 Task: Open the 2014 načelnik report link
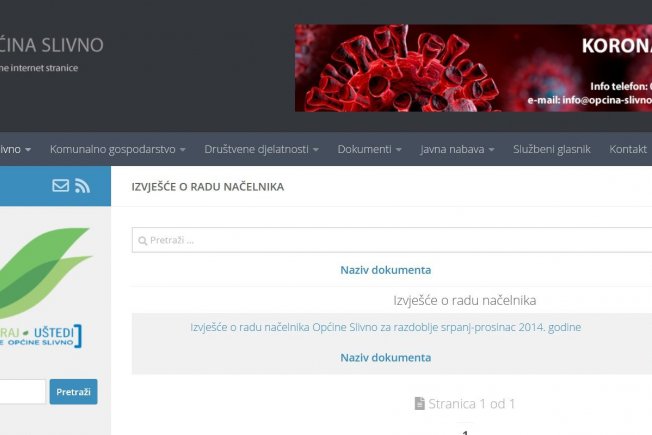(x=385, y=327)
